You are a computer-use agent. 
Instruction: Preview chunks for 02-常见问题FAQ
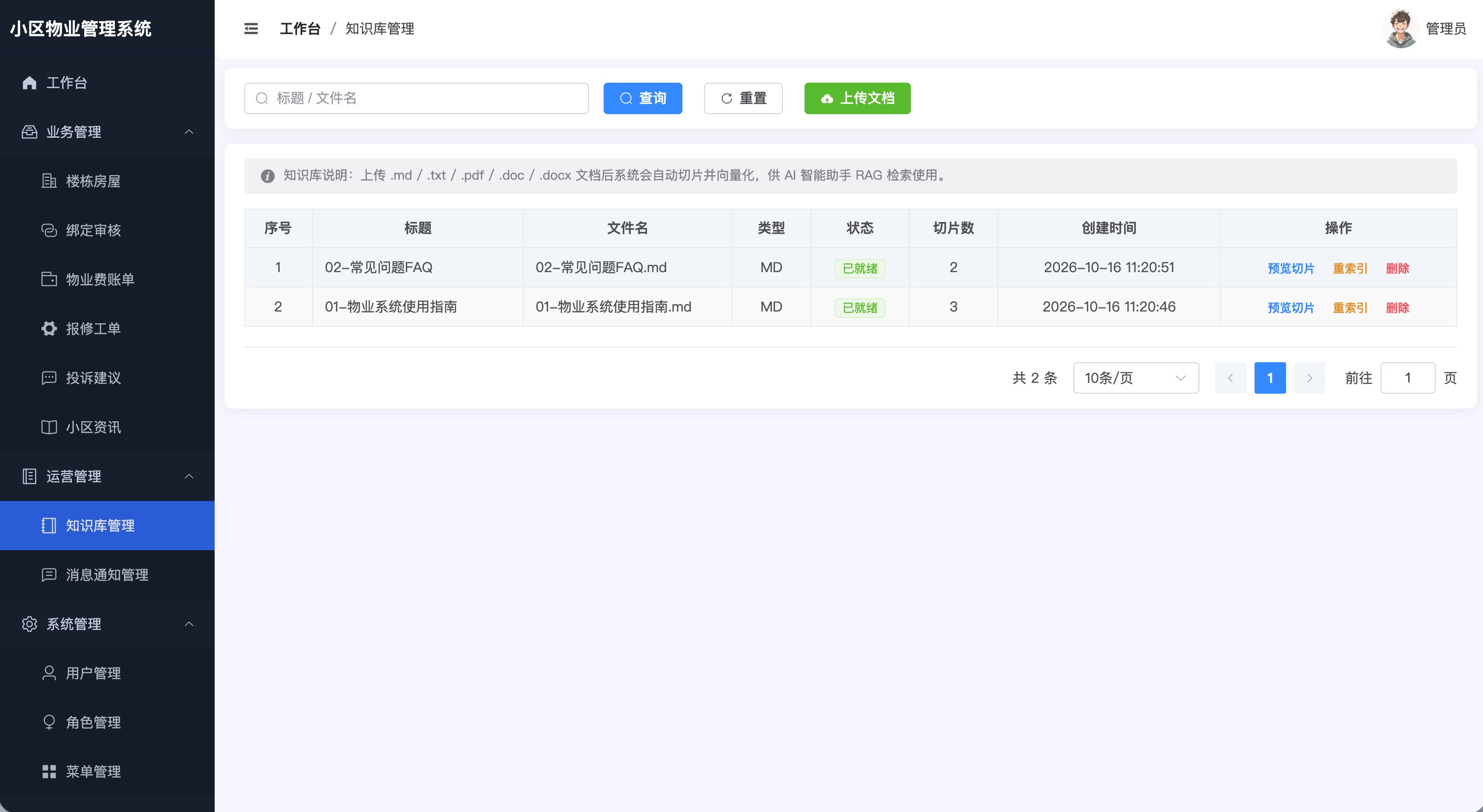(x=1290, y=268)
